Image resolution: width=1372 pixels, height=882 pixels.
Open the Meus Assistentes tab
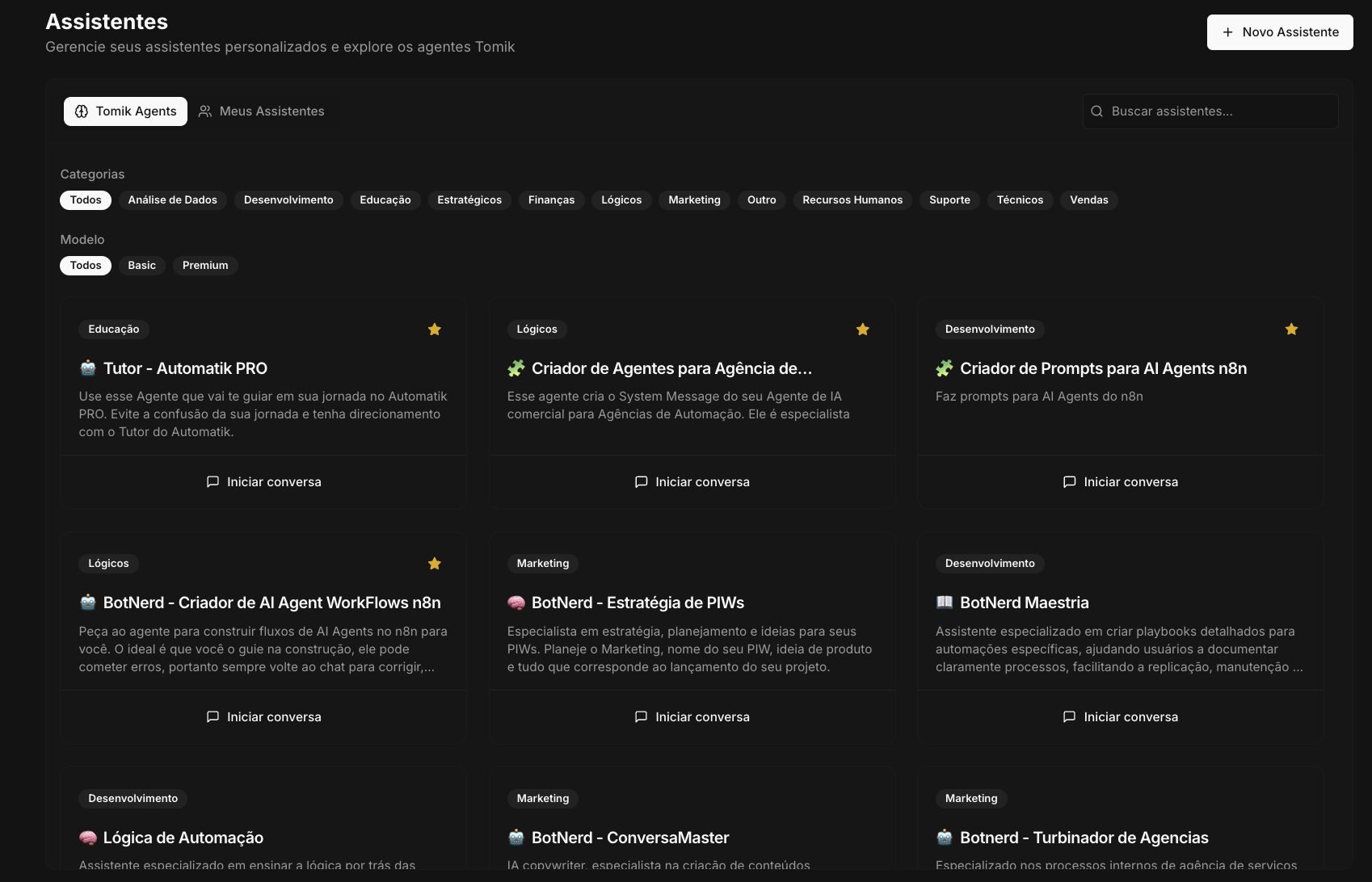[262, 111]
